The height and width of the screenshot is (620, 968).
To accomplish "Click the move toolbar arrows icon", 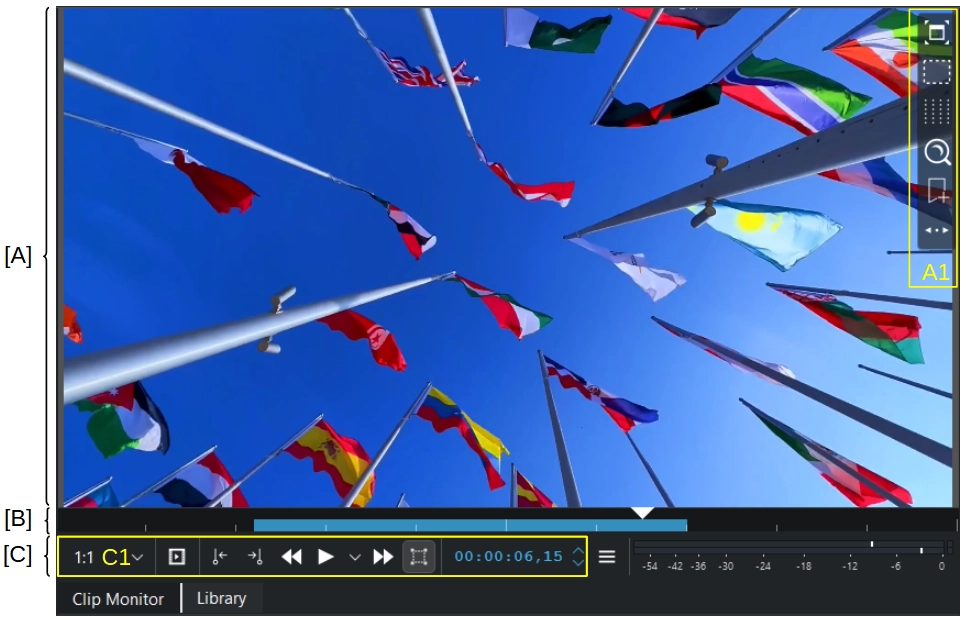I will click(x=936, y=230).
